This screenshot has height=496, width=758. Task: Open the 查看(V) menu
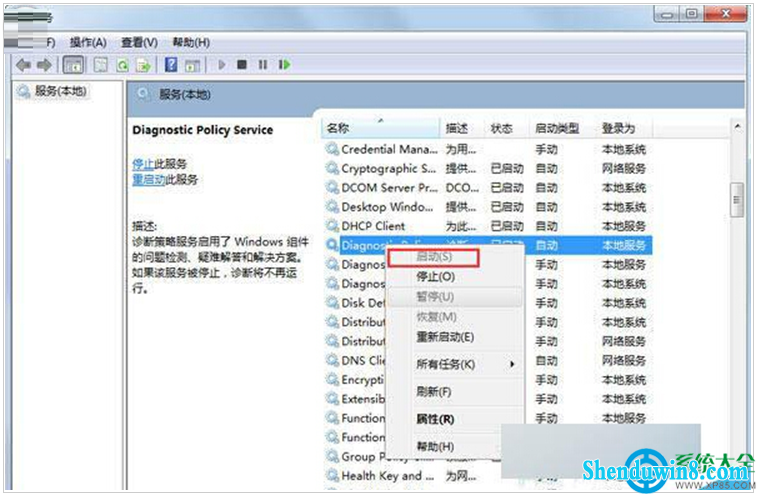(x=139, y=43)
